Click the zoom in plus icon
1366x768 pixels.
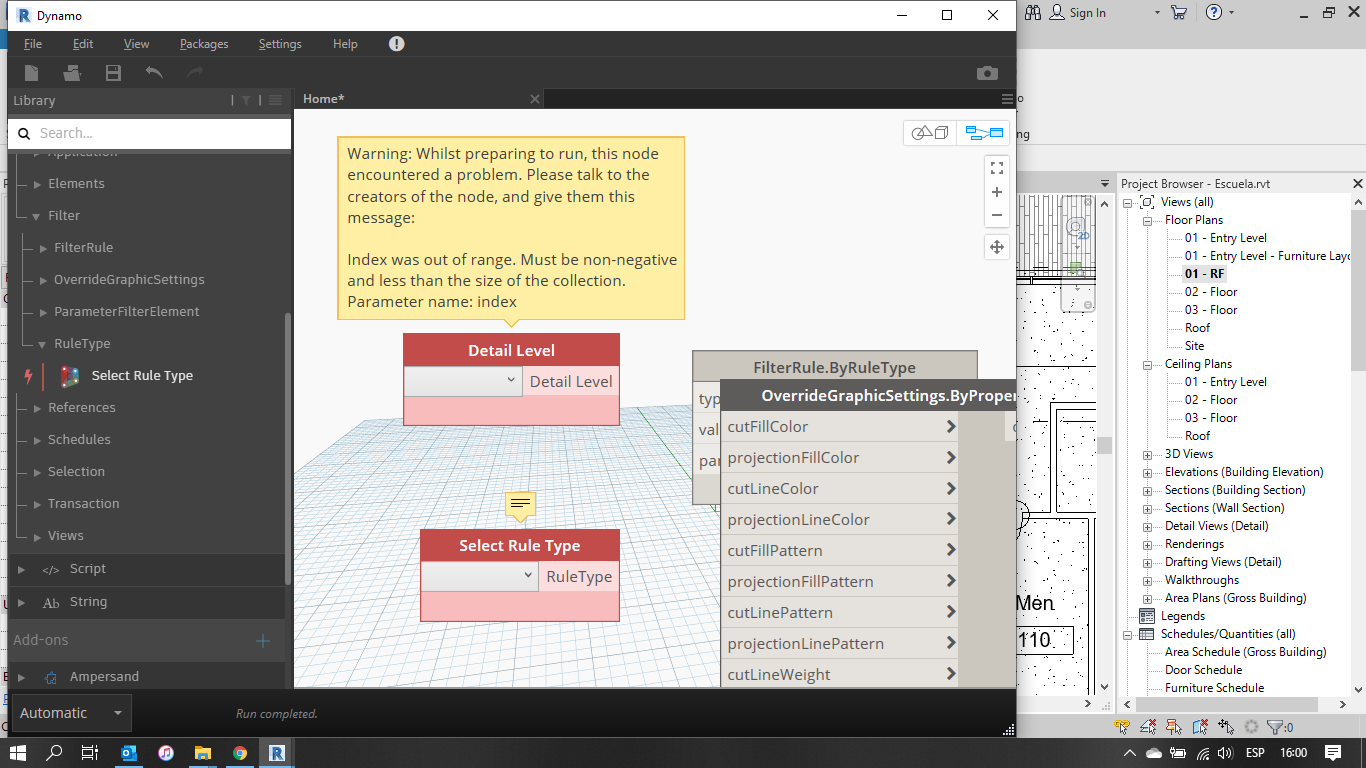[x=996, y=191]
